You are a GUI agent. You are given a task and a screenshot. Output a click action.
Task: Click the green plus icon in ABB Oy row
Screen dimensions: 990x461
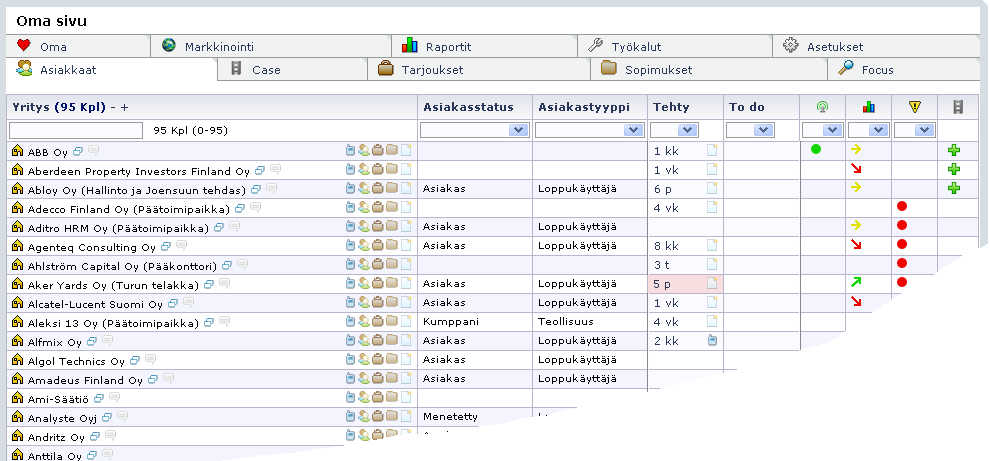[954, 150]
